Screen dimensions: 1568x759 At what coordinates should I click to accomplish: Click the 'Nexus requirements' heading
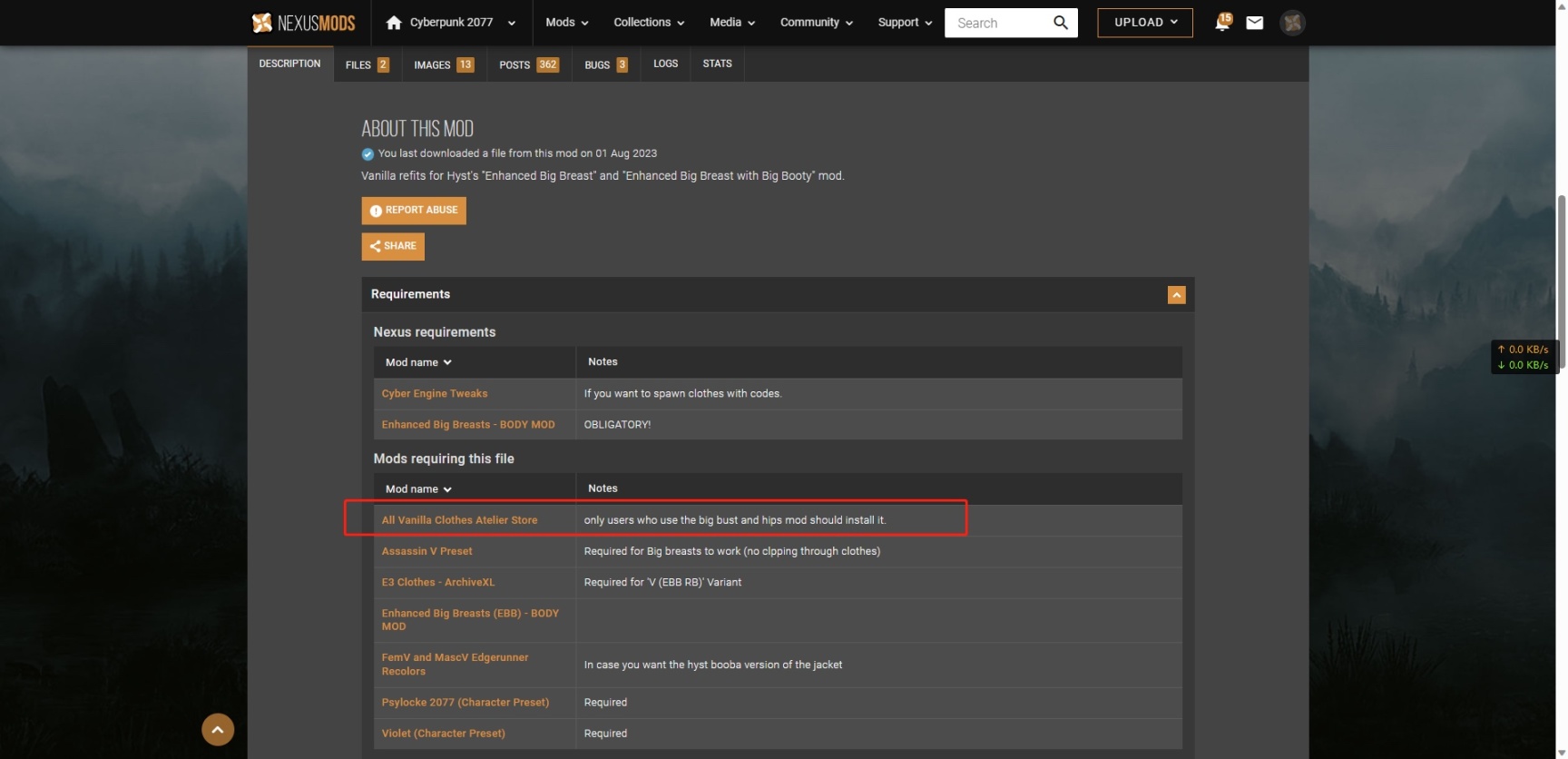pos(435,332)
